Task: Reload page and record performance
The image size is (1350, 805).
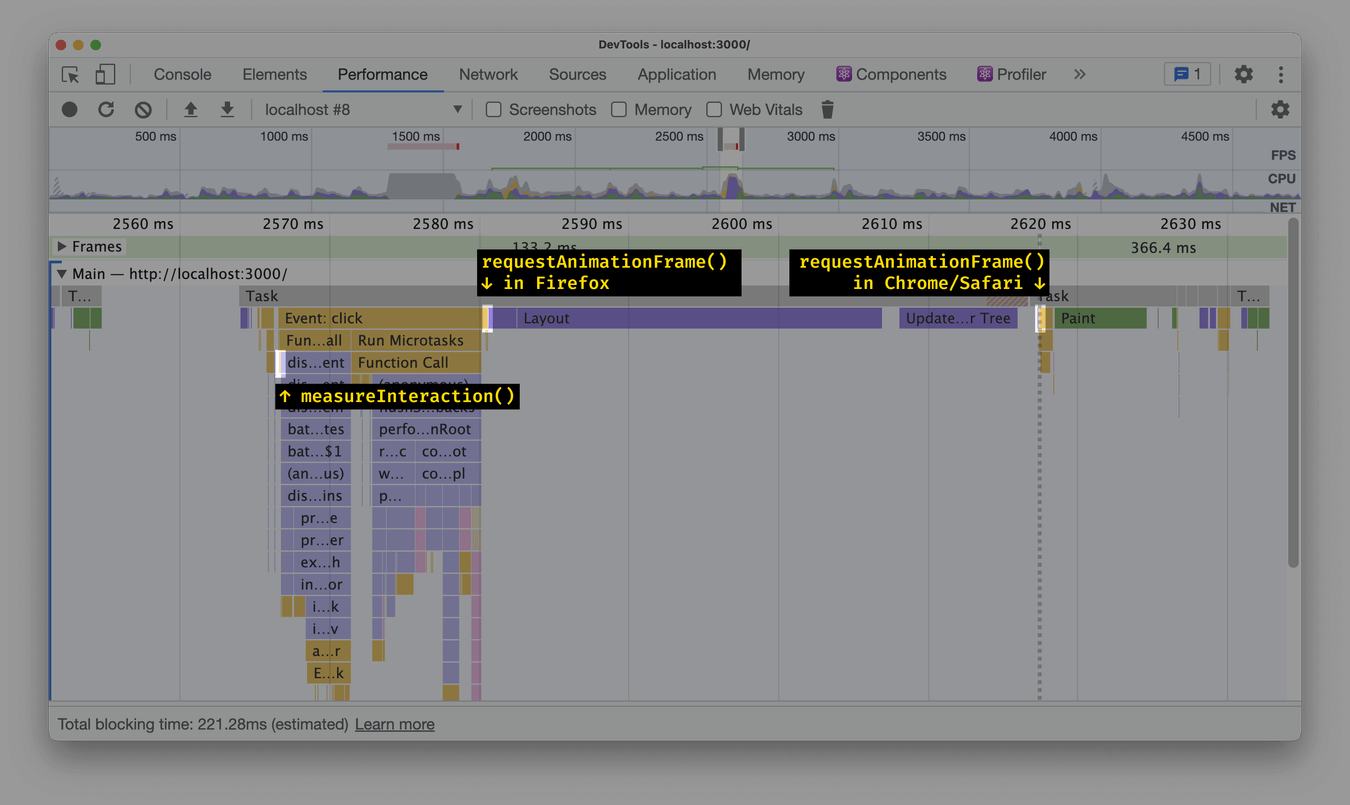Action: 106,109
